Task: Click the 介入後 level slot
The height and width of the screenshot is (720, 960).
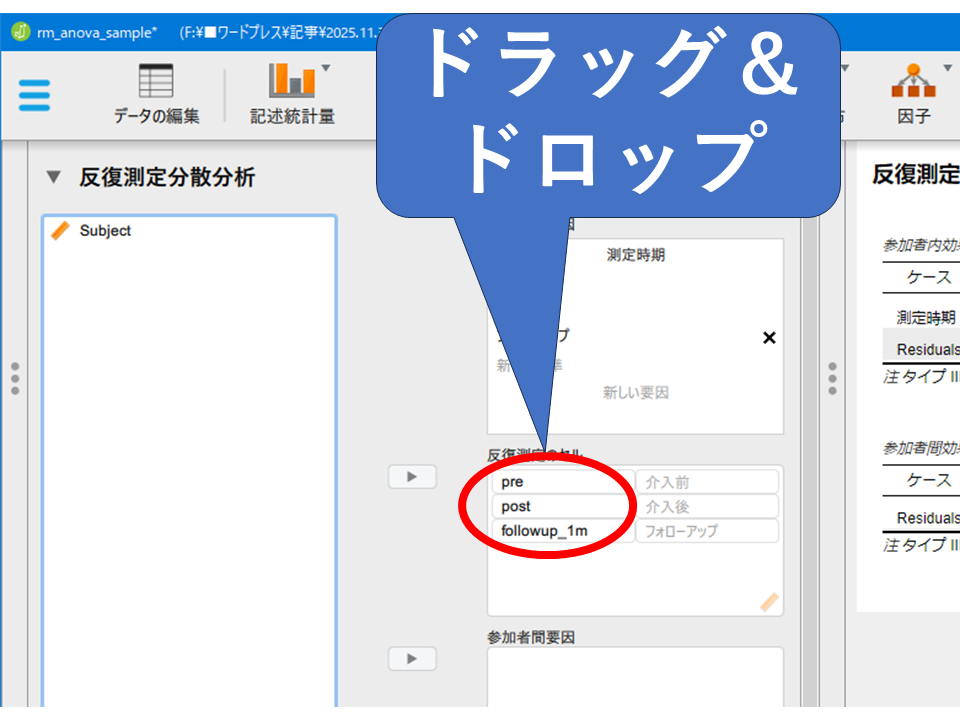Action: (706, 507)
